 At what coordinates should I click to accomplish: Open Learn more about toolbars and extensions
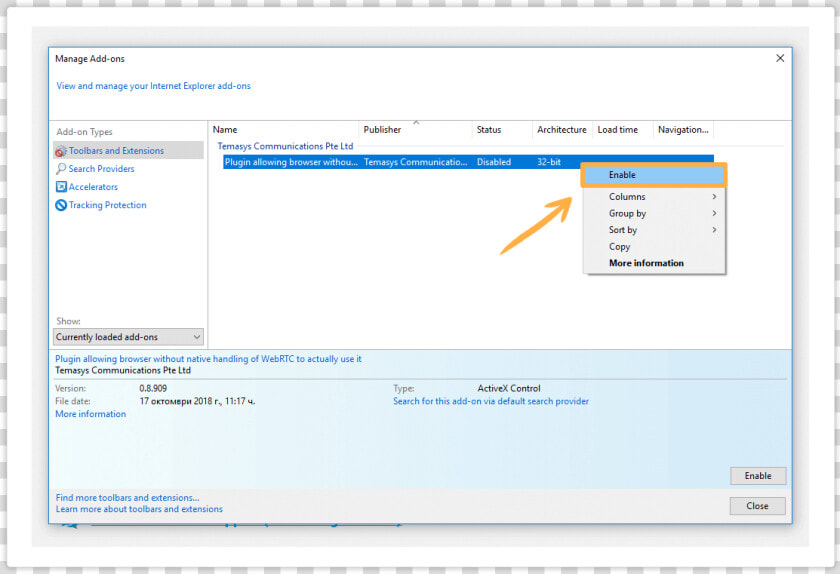(x=139, y=509)
